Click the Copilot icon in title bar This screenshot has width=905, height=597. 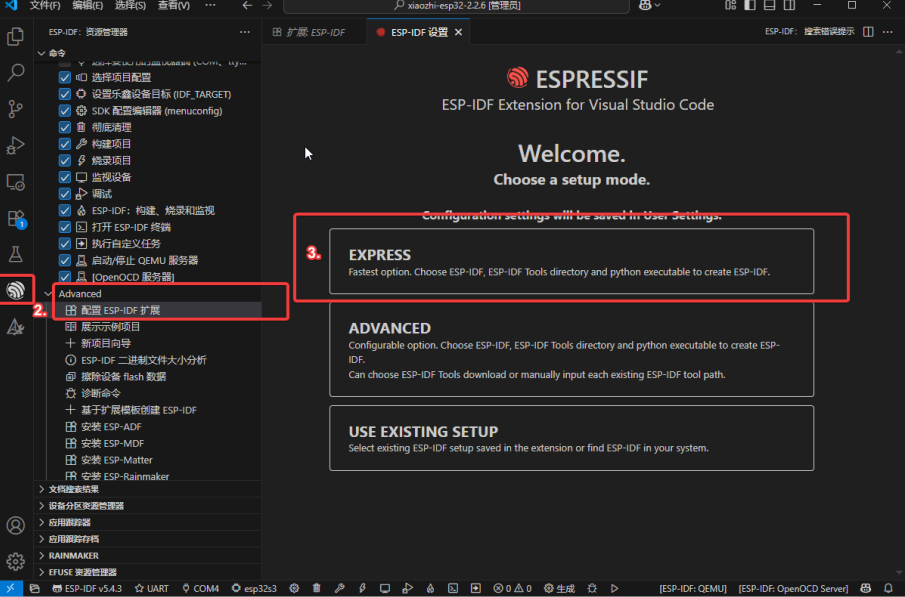tap(645, 5)
